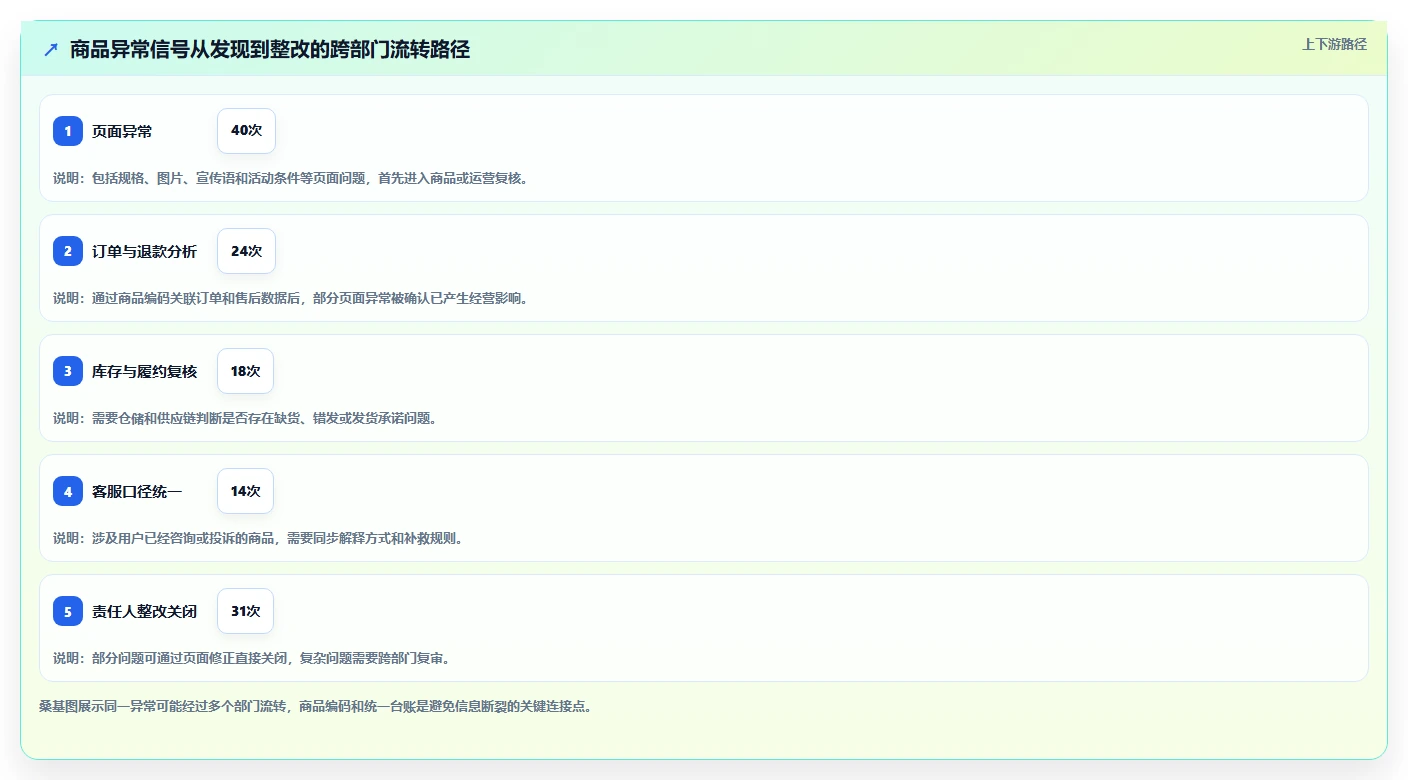Click the 31次 count pill
The image size is (1408, 780).
tap(245, 611)
